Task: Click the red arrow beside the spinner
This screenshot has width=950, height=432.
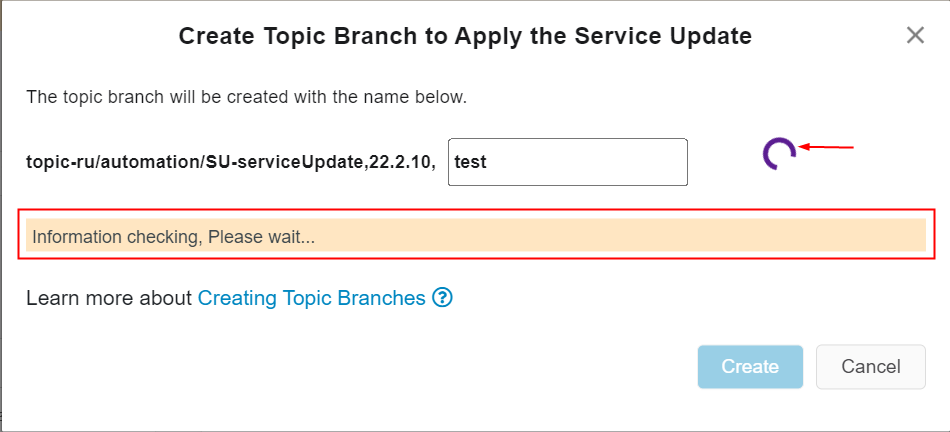Action: point(826,148)
